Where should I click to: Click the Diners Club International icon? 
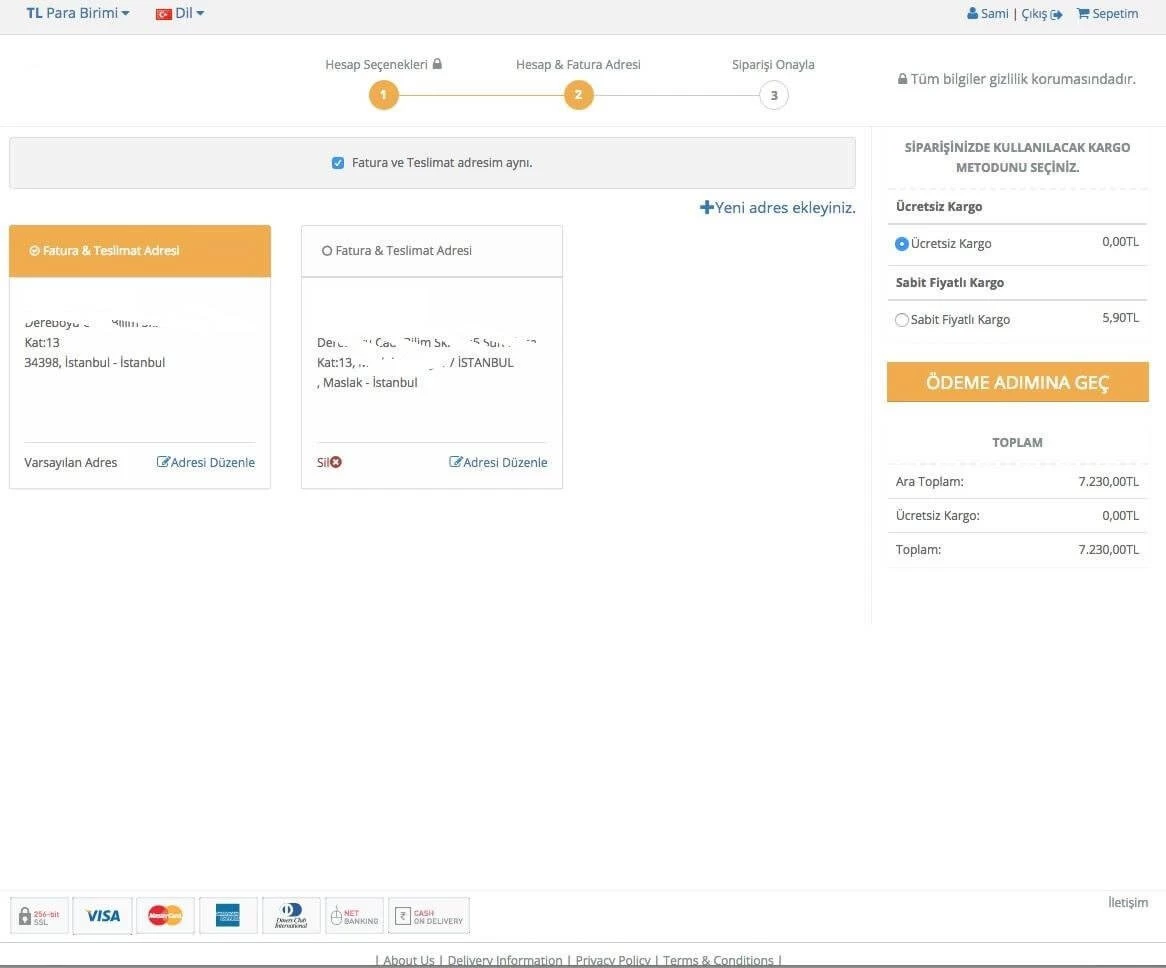[x=291, y=915]
